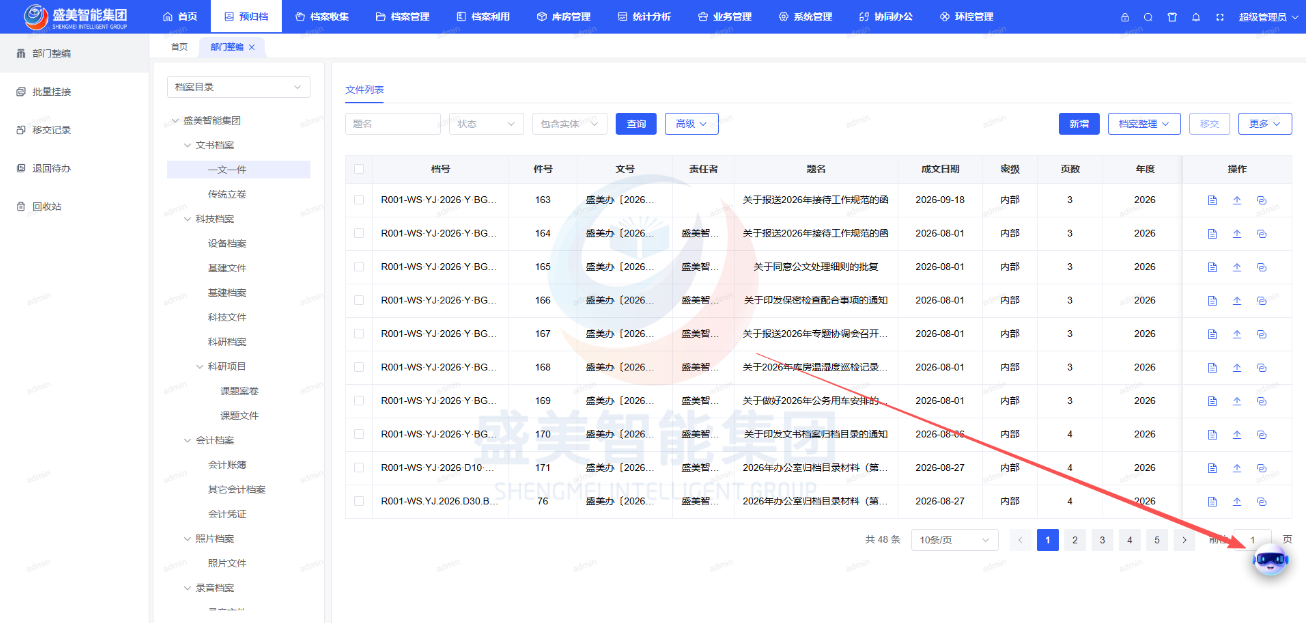Close the 部门整编 page tab

click(x=252, y=47)
